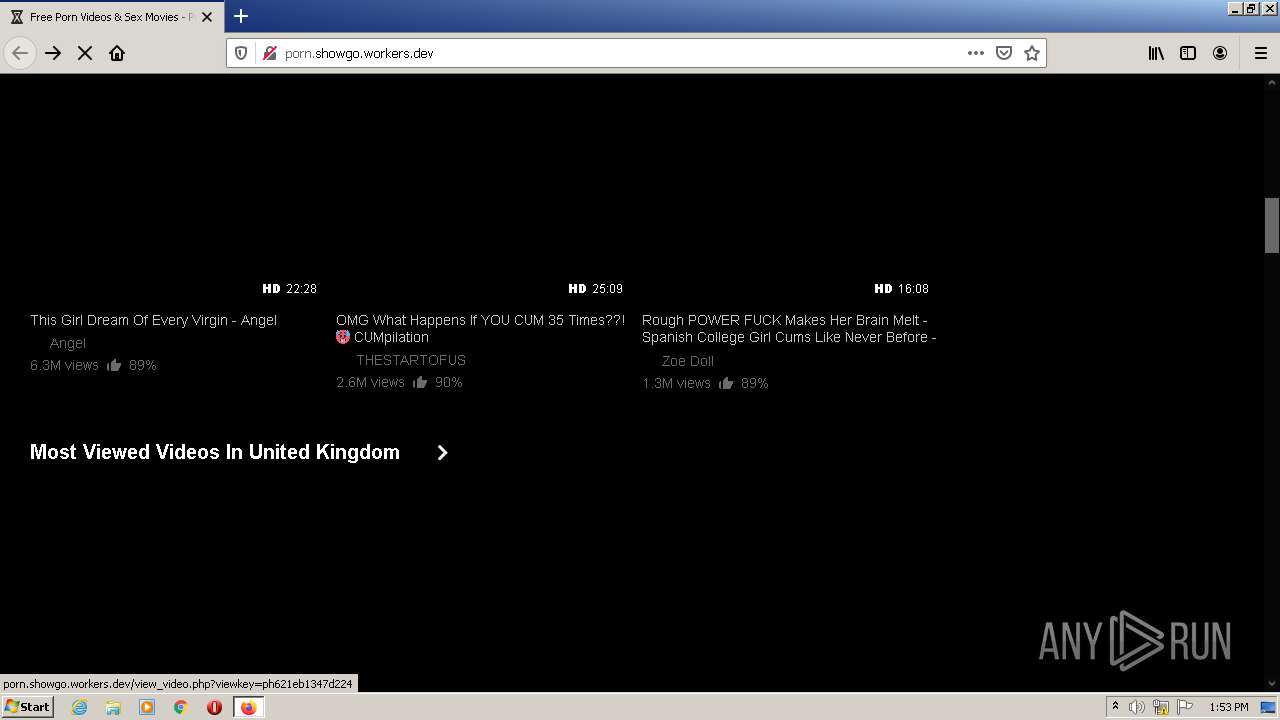Toggle the sidebar view icon
Image resolution: width=1280 pixels, height=720 pixels.
point(1188,53)
